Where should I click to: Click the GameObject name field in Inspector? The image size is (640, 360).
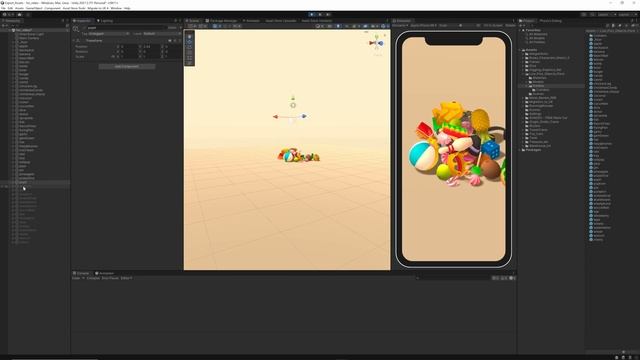click(127, 28)
